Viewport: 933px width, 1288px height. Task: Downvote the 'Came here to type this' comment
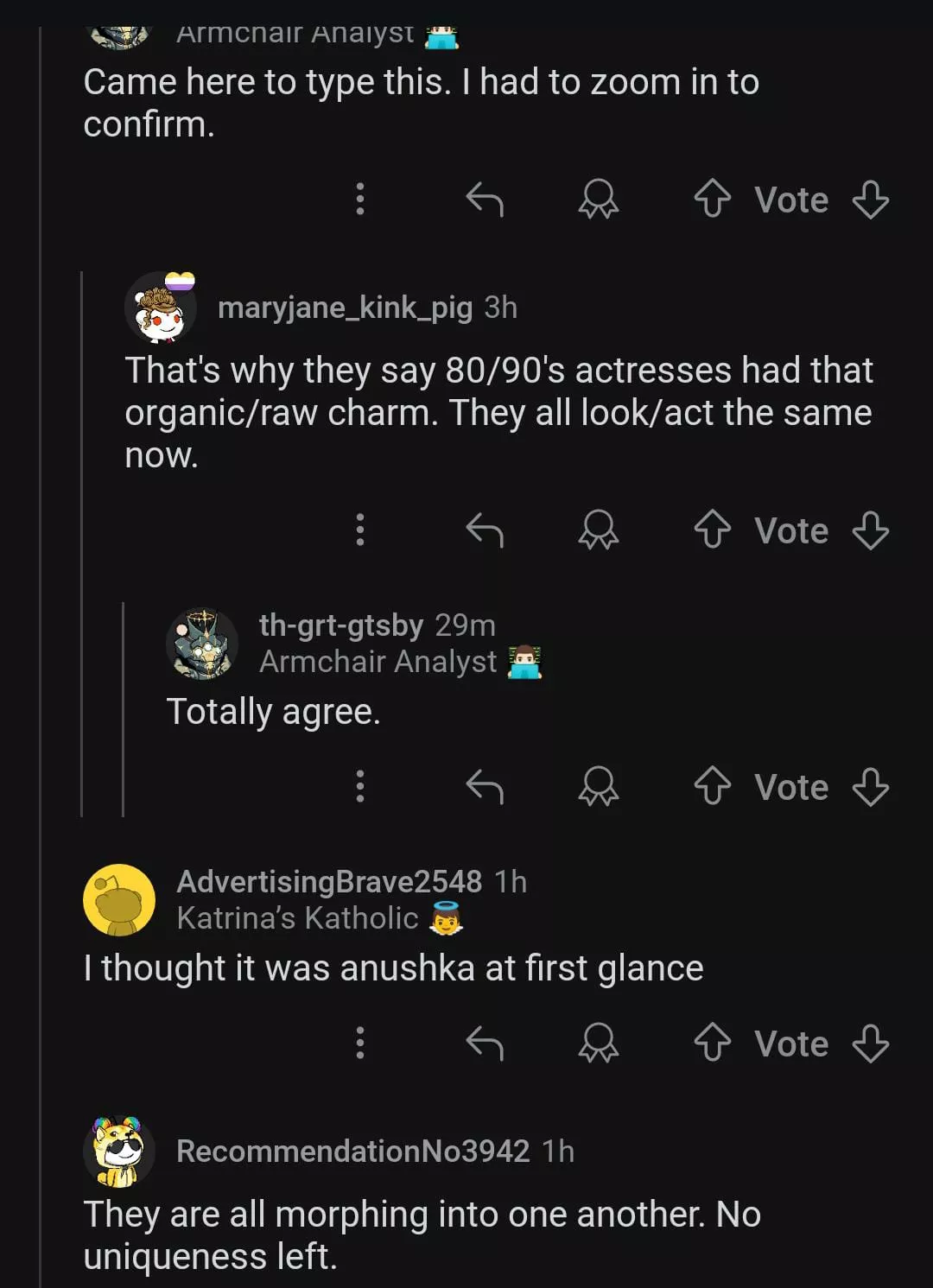[870, 199]
